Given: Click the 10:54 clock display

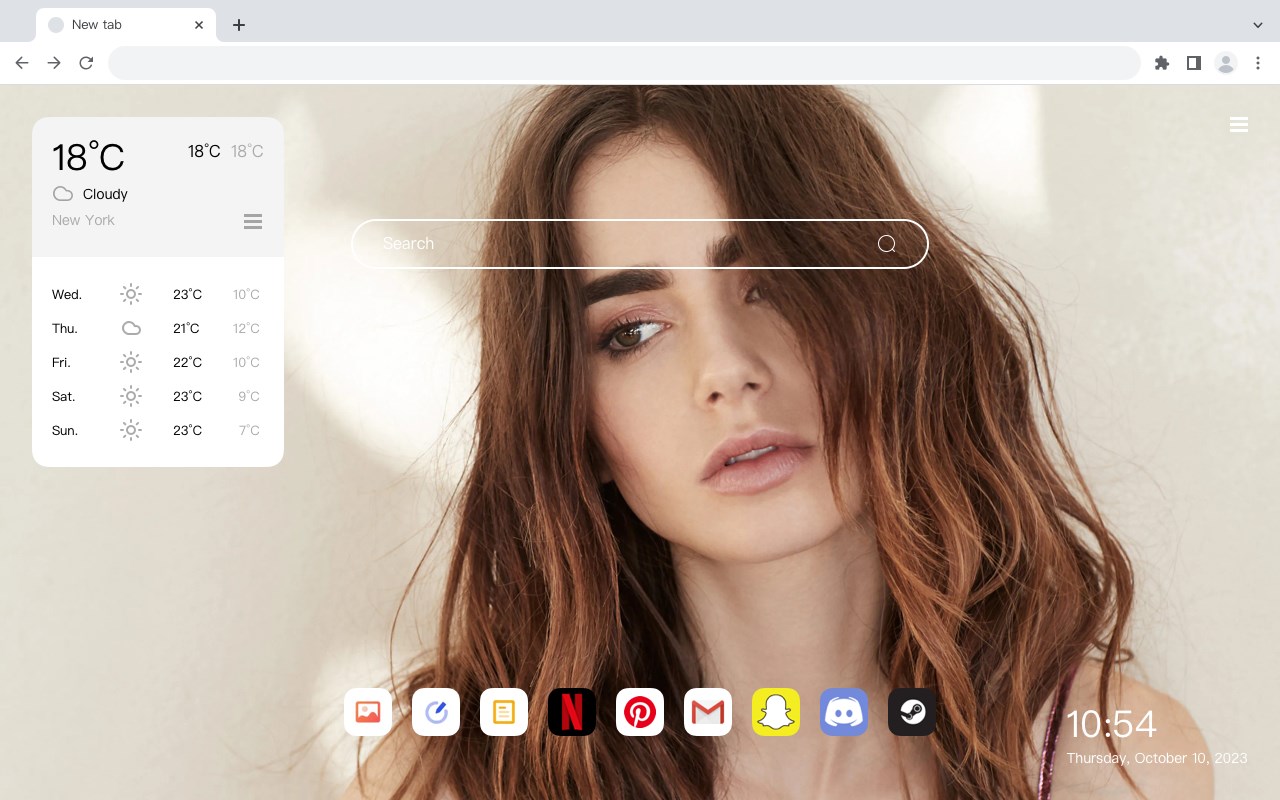Looking at the screenshot, I should tap(1111, 724).
